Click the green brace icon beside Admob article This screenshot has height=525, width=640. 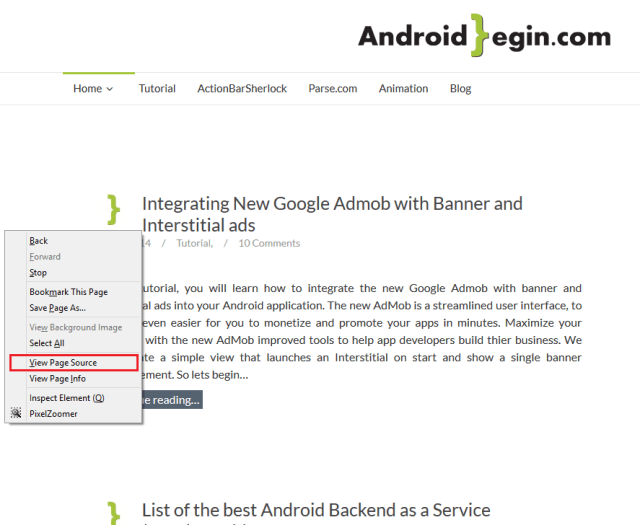tap(113, 210)
